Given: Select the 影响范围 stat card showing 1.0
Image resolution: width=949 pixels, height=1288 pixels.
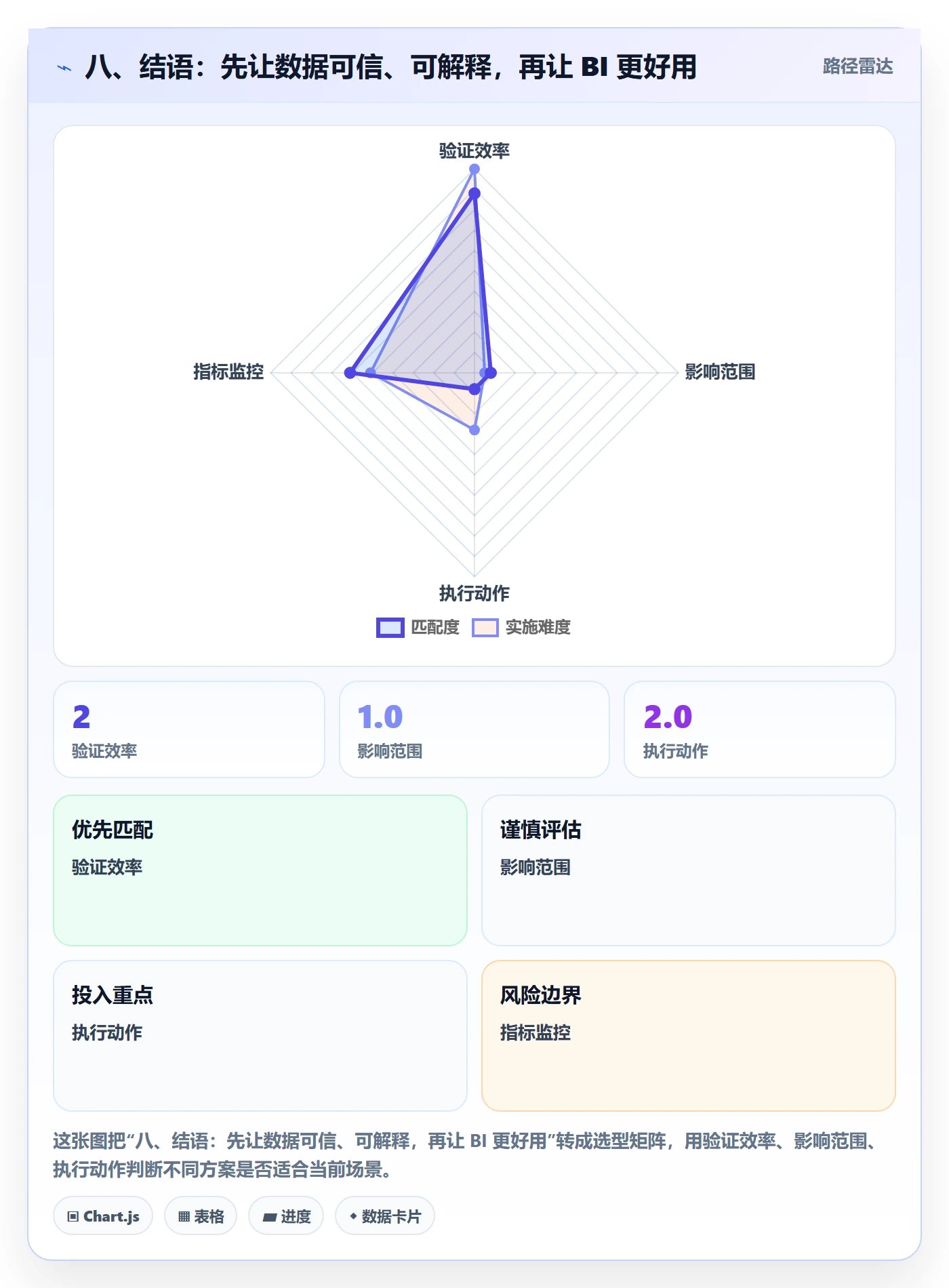Looking at the screenshot, I should [474, 729].
